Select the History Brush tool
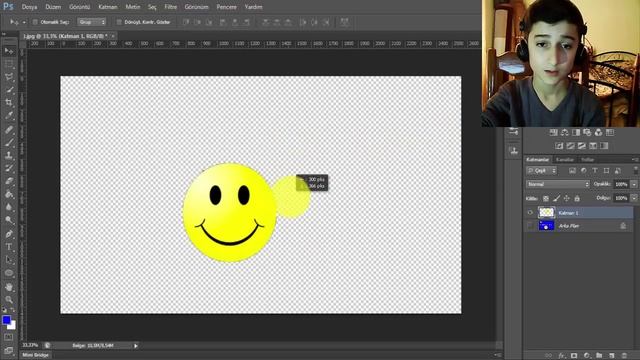640x360 pixels. 9,168
